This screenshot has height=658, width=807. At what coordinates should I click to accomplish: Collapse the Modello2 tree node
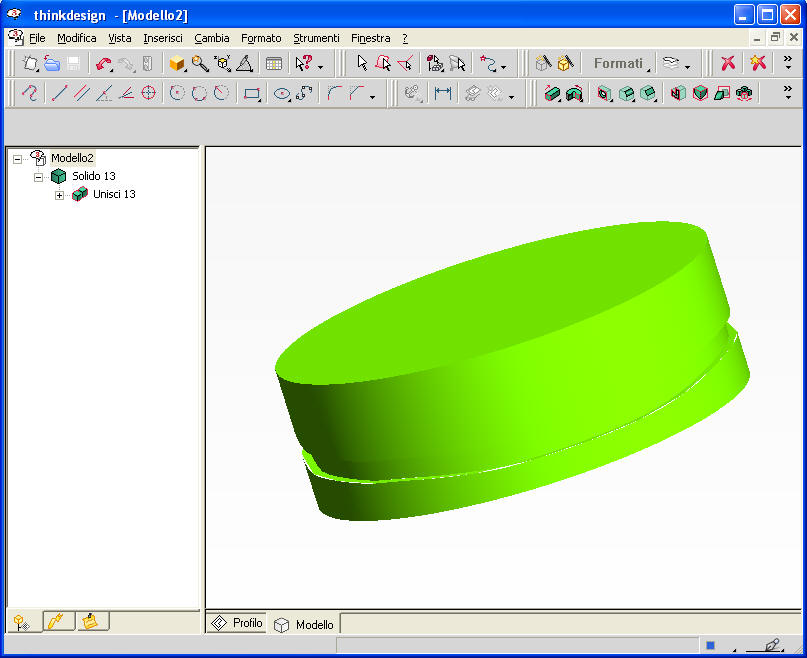[x=17, y=159]
